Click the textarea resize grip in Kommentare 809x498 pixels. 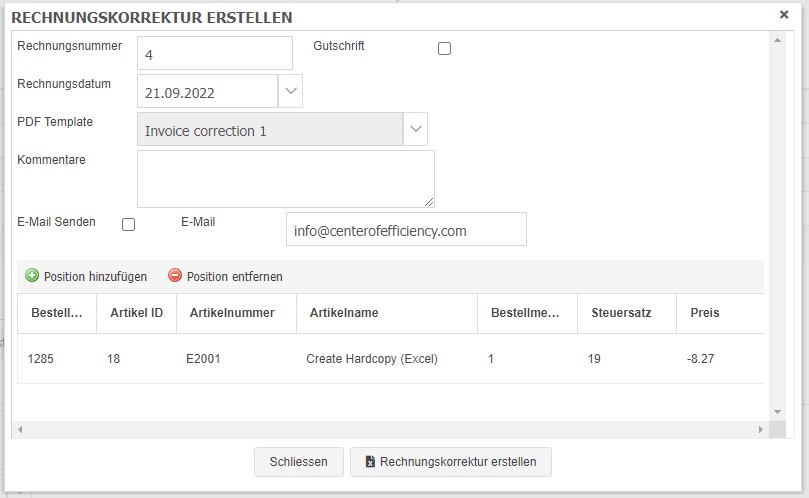click(429, 202)
